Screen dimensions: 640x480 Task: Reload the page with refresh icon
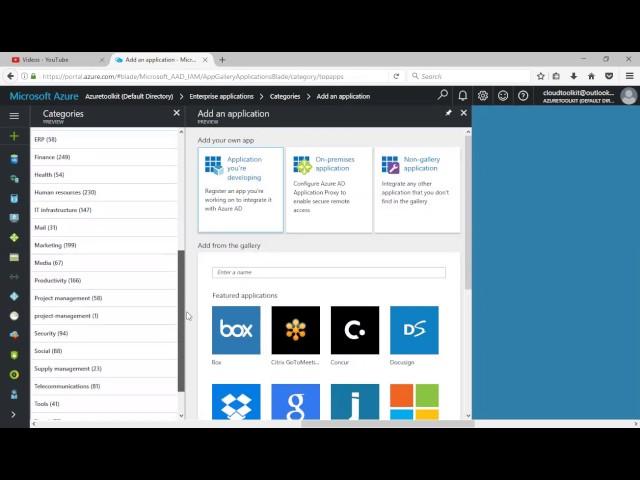click(x=396, y=76)
